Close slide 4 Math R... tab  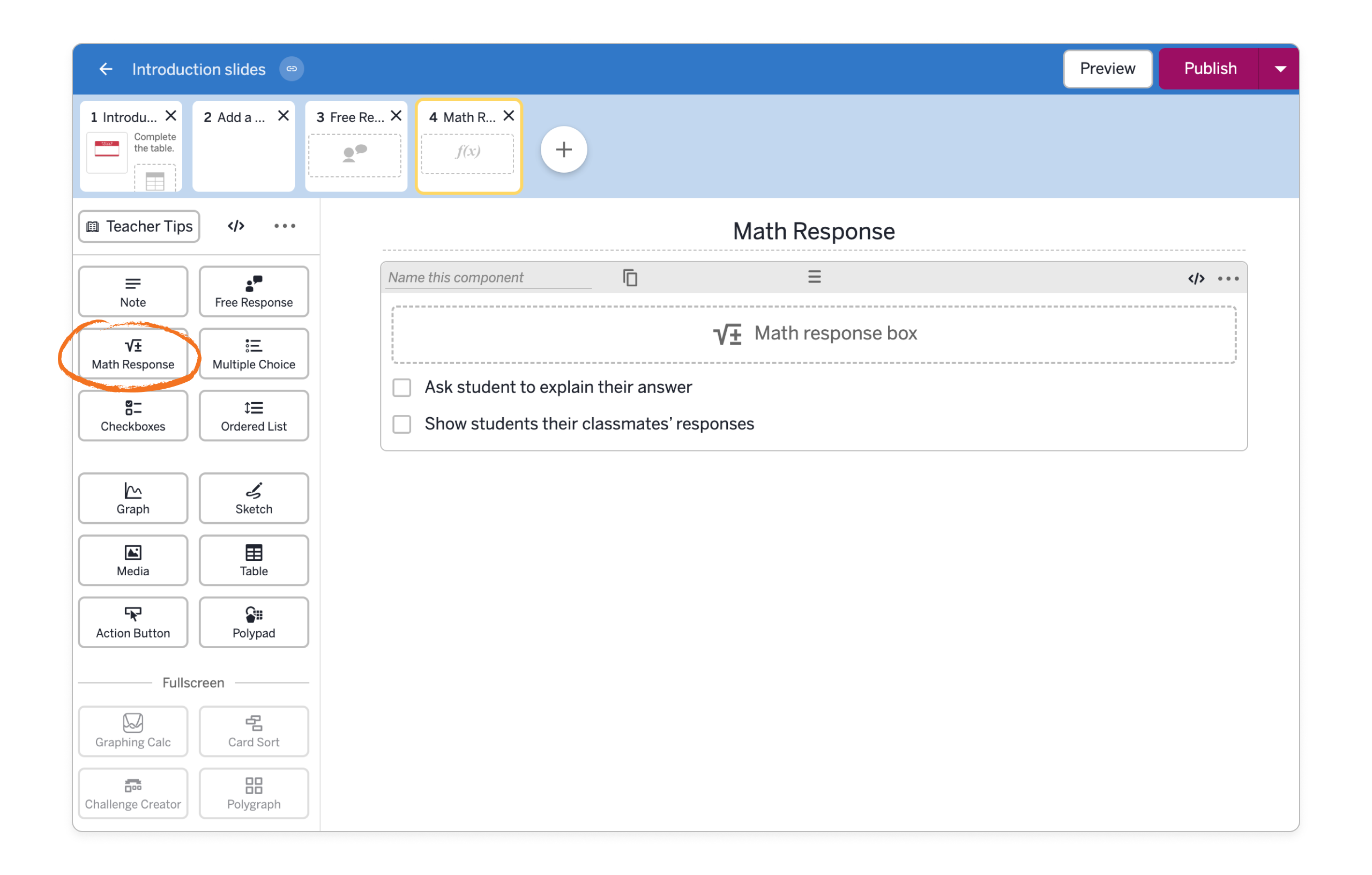coord(509,116)
